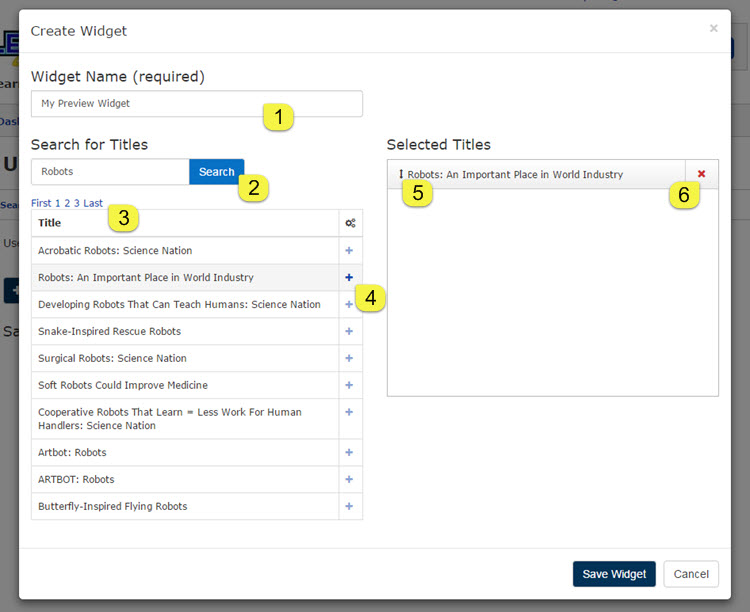Add Soft Robots Could Improve Medicine
This screenshot has width=750, height=612.
349,385
